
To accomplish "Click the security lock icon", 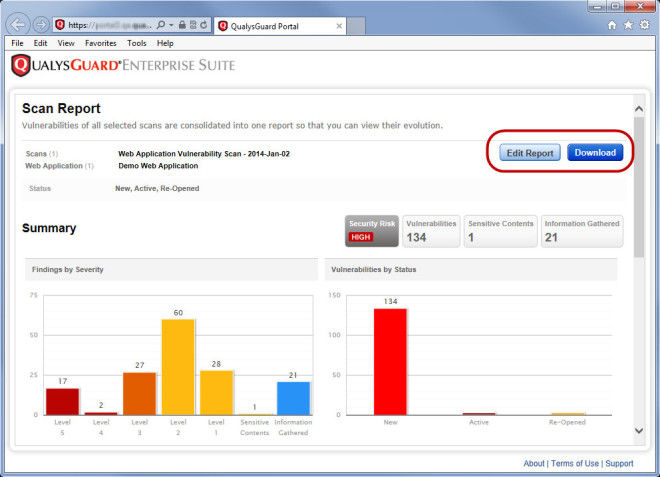I will (x=182, y=25).
